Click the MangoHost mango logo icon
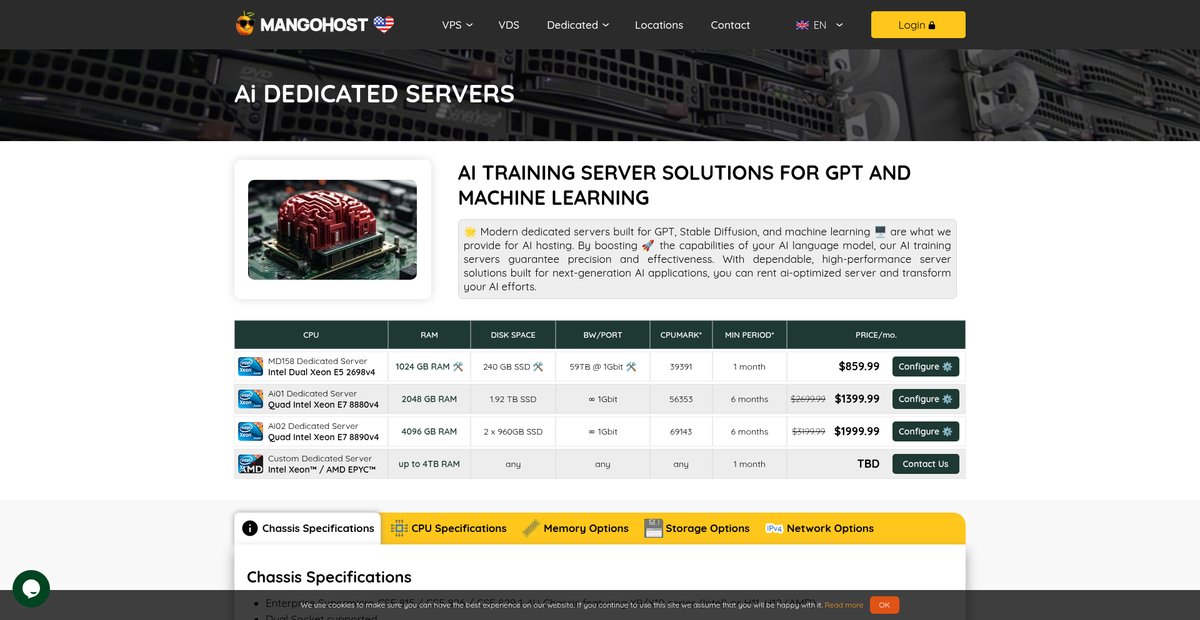The width and height of the screenshot is (1200, 620). click(246, 24)
